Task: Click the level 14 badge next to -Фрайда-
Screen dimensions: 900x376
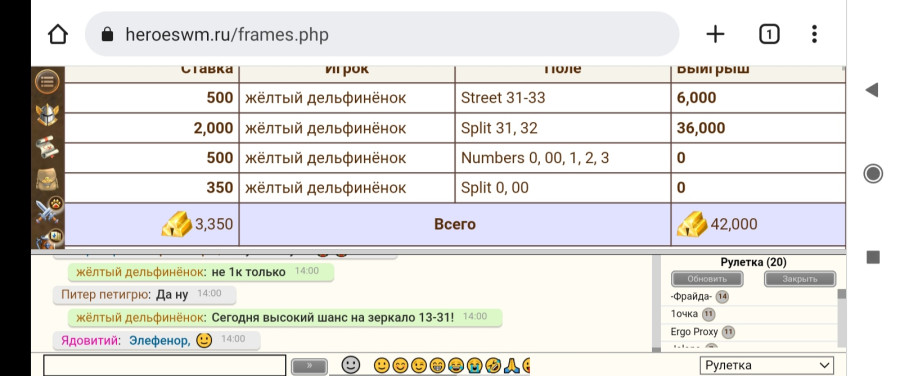Action: [722, 297]
